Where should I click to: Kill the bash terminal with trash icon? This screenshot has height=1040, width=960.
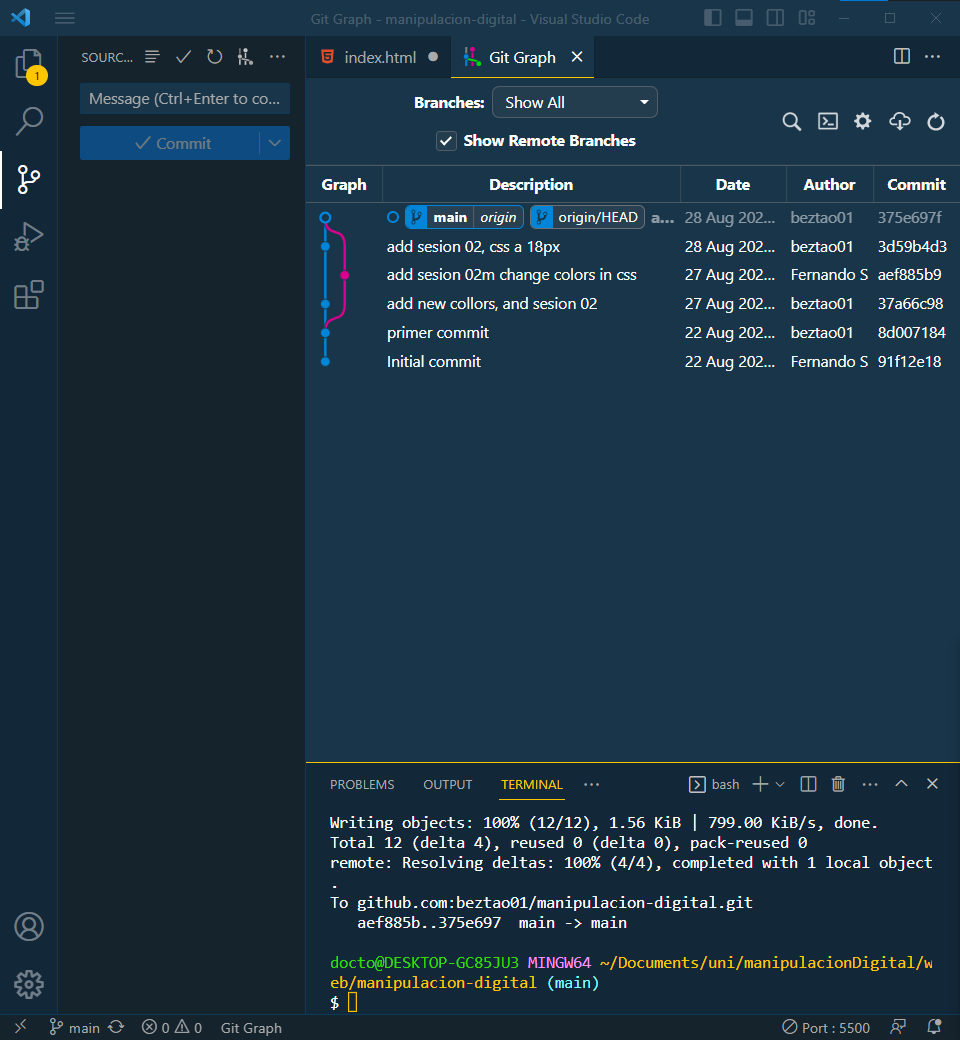coord(838,784)
